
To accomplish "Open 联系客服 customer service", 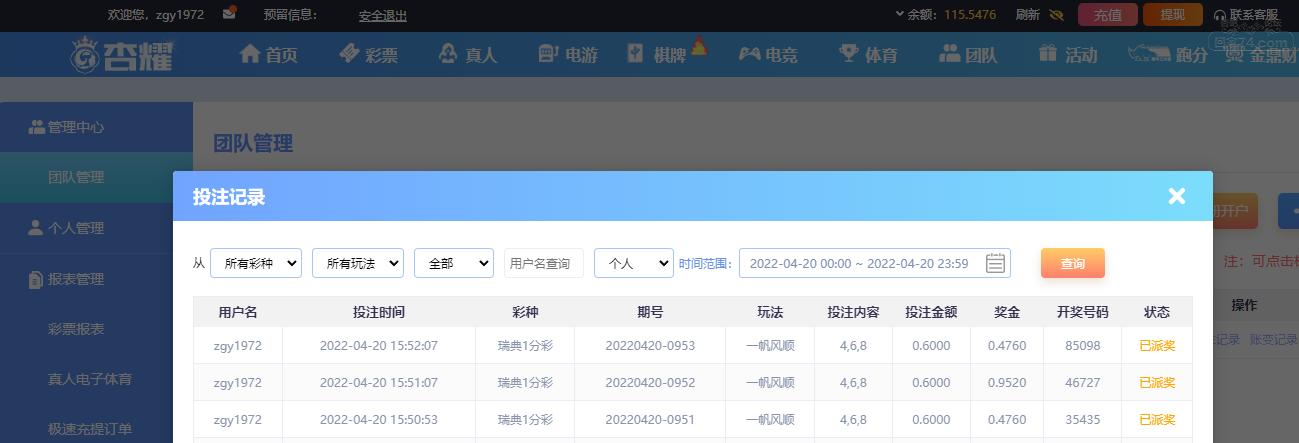I will point(1246,15).
